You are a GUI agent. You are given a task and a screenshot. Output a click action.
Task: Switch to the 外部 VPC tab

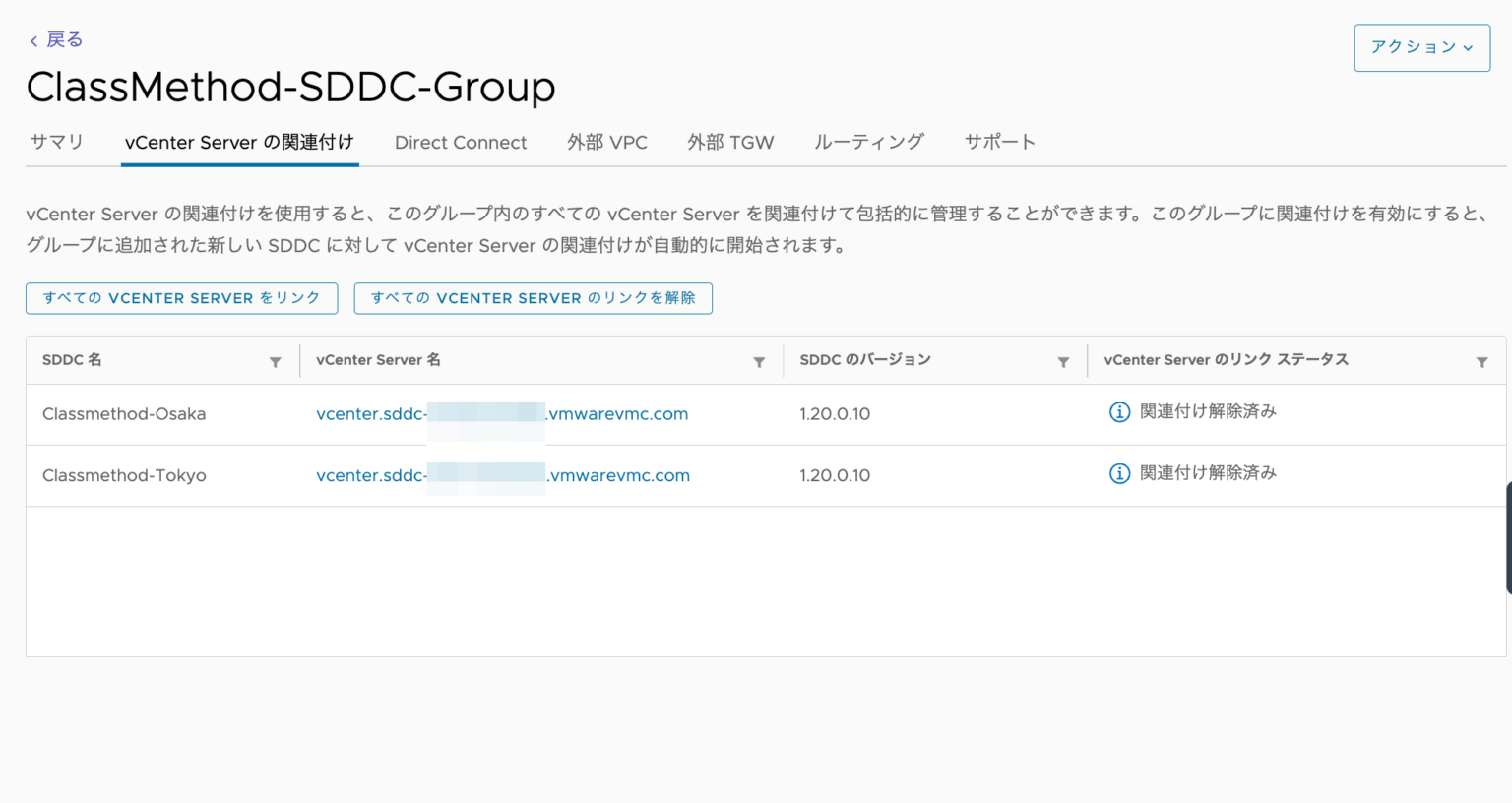click(608, 142)
